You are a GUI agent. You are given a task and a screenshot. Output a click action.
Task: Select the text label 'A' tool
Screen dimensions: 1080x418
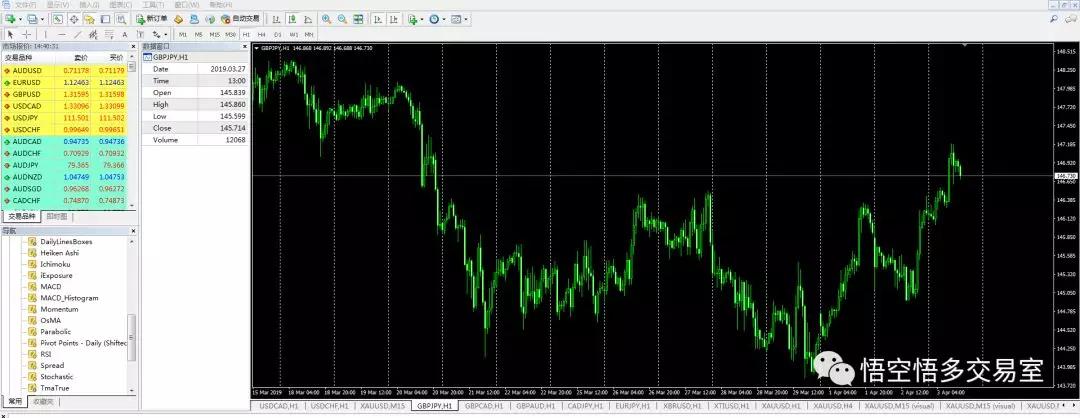124,34
